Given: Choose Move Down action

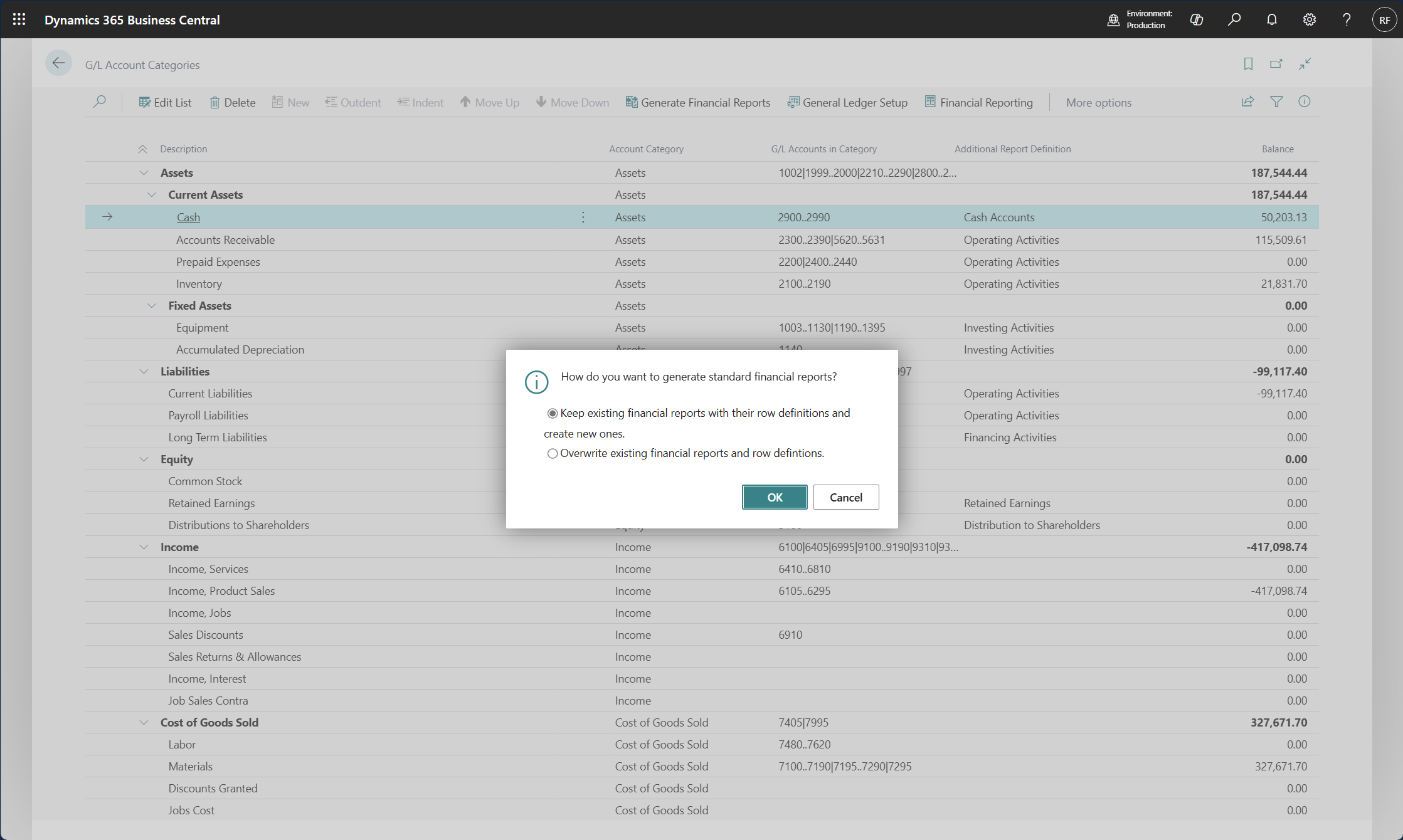Looking at the screenshot, I should pos(572,102).
